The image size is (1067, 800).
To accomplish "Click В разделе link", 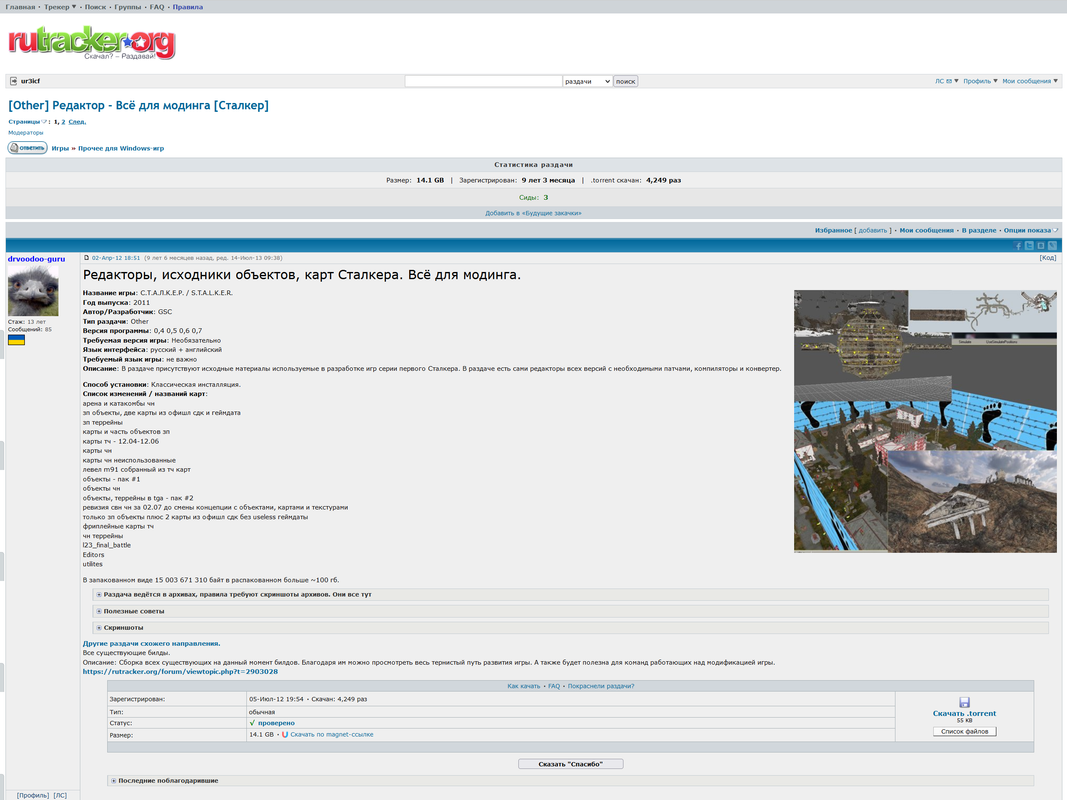I will (x=979, y=231).
